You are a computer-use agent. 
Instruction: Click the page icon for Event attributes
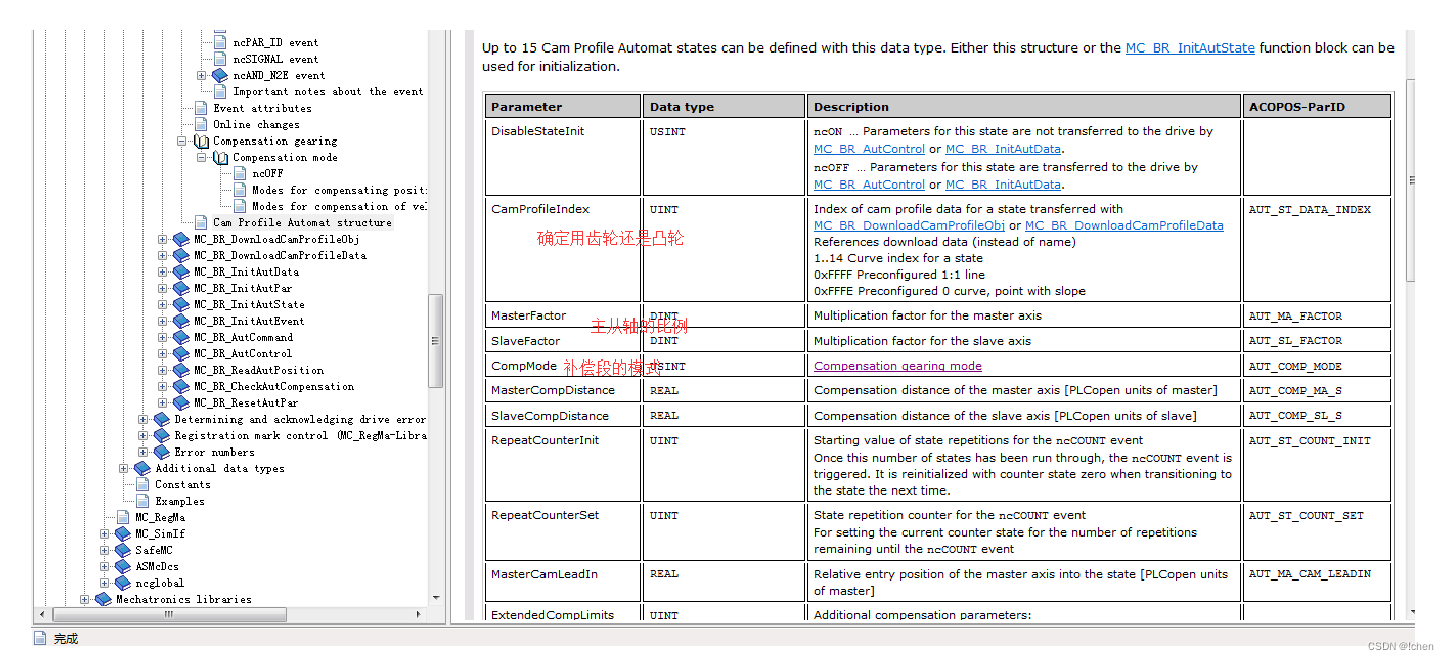click(200, 108)
